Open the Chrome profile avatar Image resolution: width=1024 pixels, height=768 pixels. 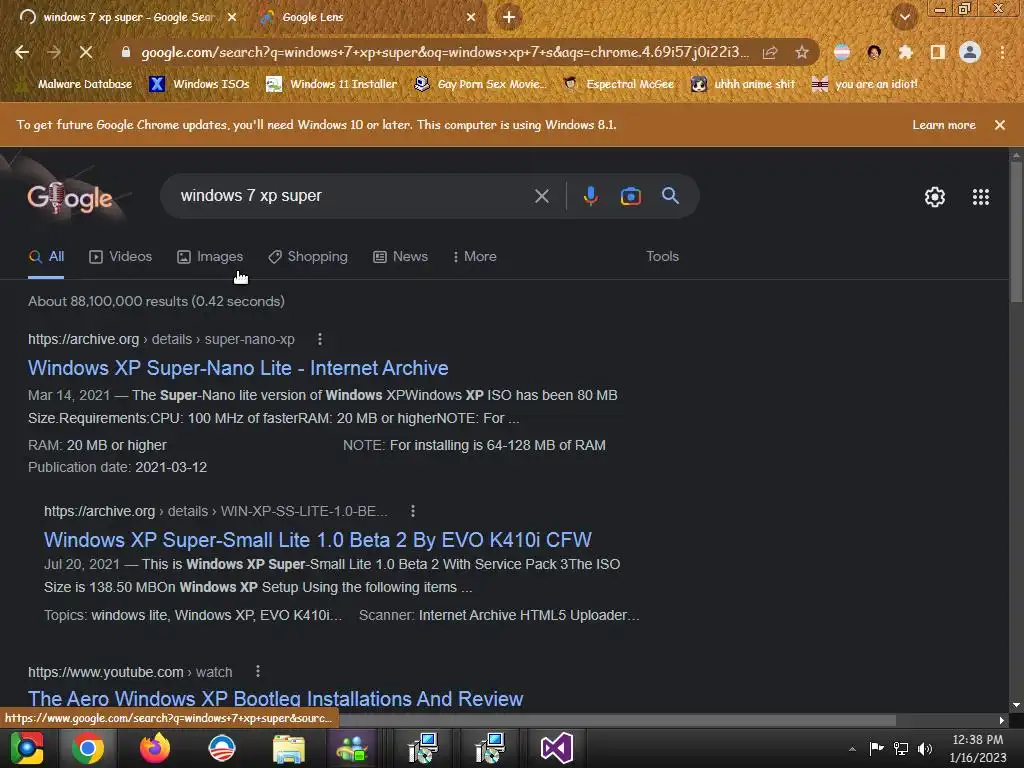pos(970,52)
